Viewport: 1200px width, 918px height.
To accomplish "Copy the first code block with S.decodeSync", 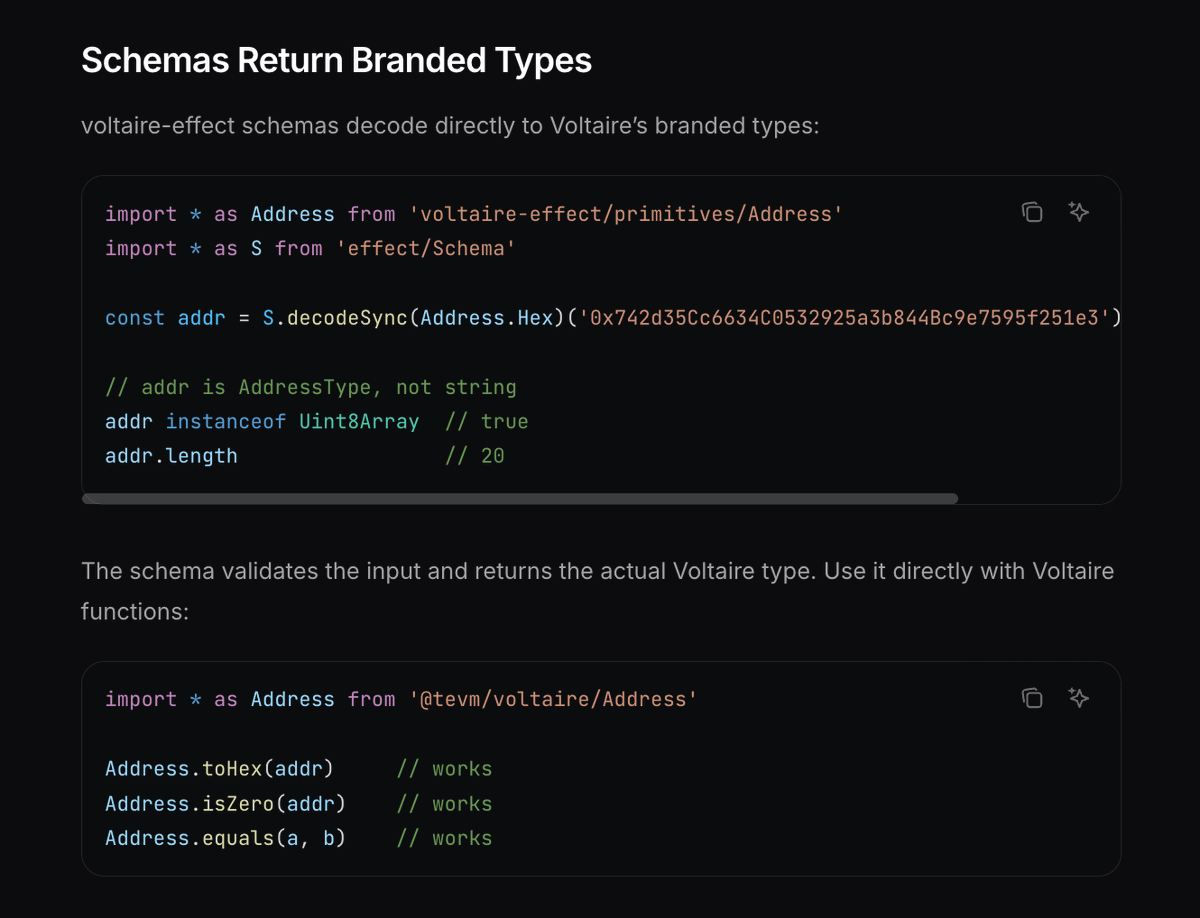I will (x=1032, y=212).
